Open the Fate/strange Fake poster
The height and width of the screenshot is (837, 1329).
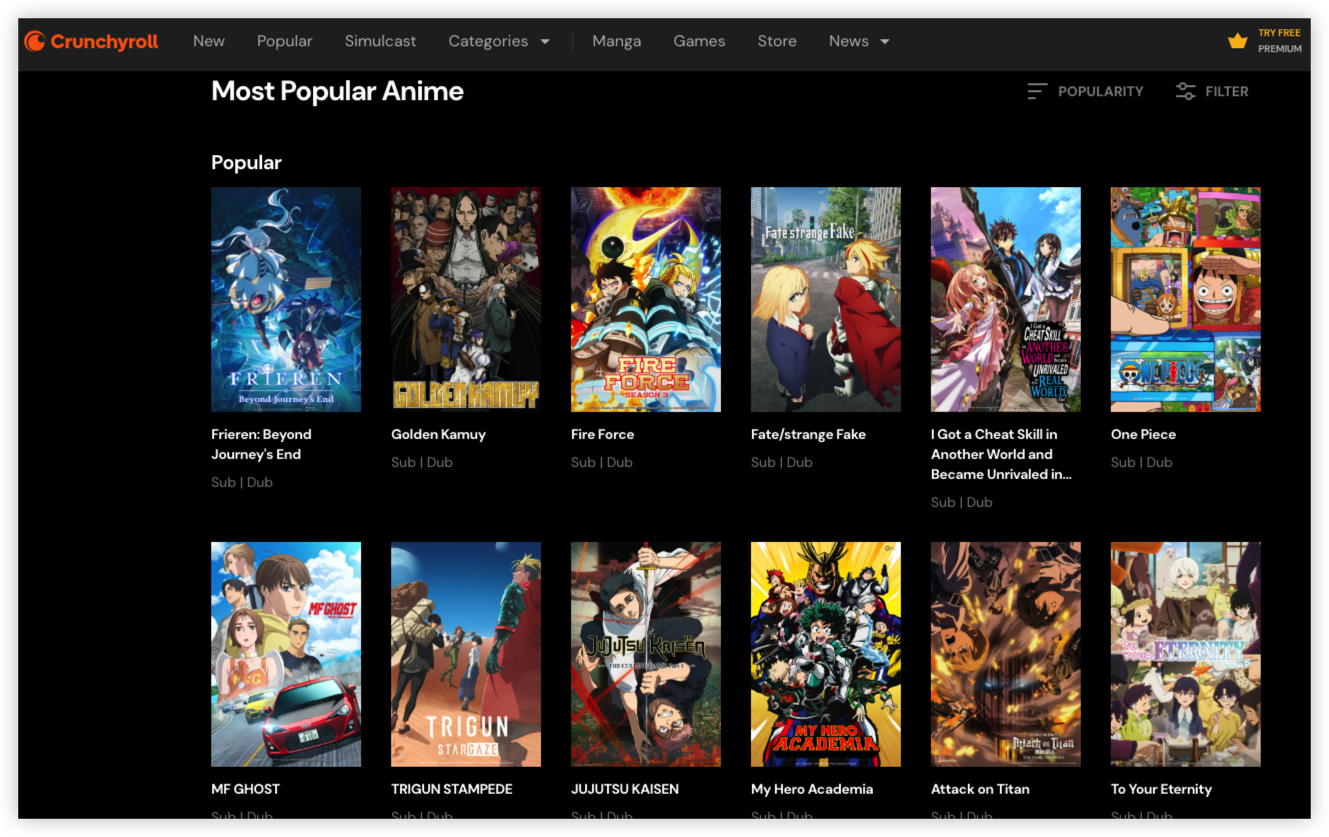point(826,299)
